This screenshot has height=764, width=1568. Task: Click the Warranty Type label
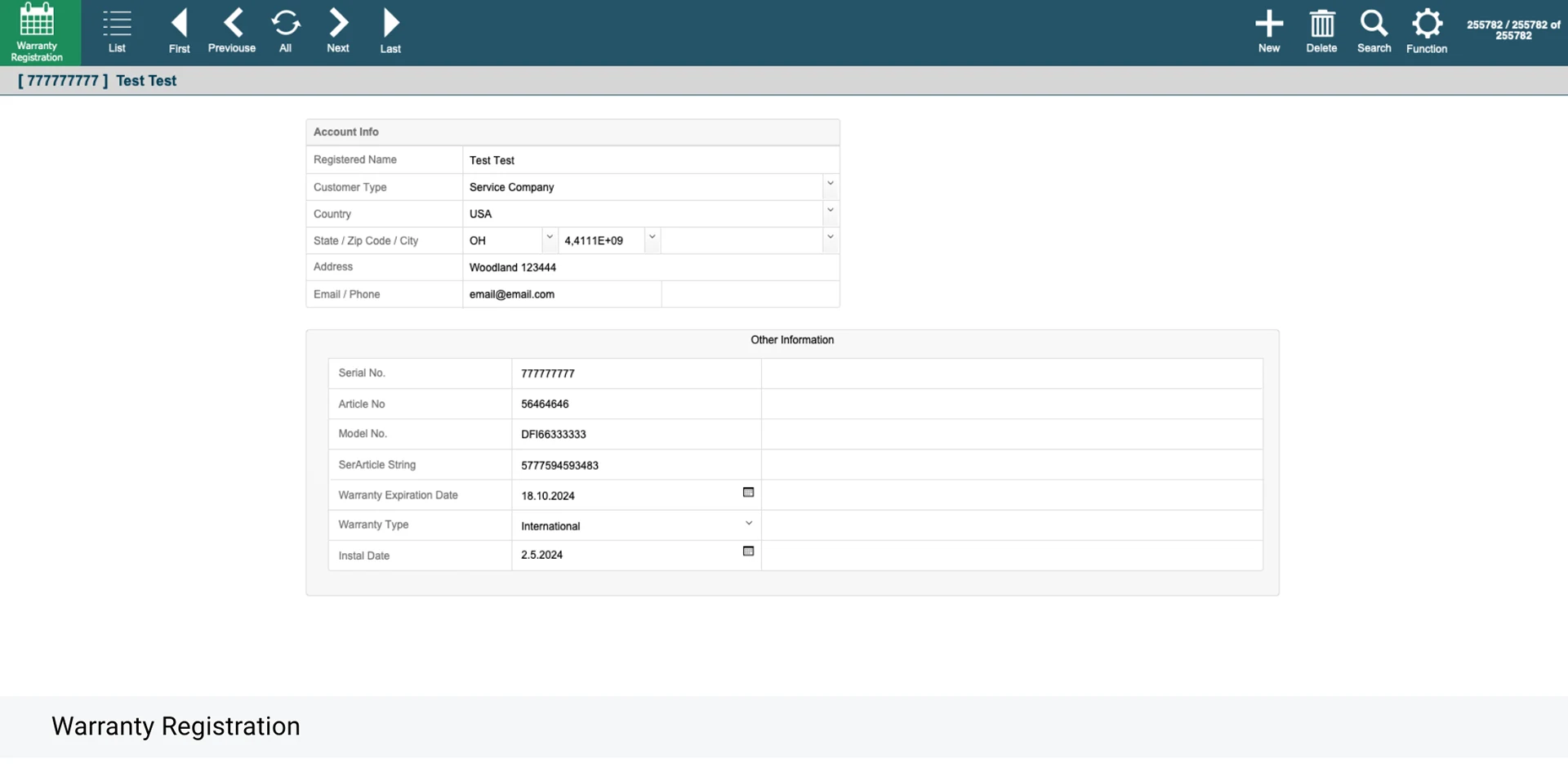coord(373,525)
